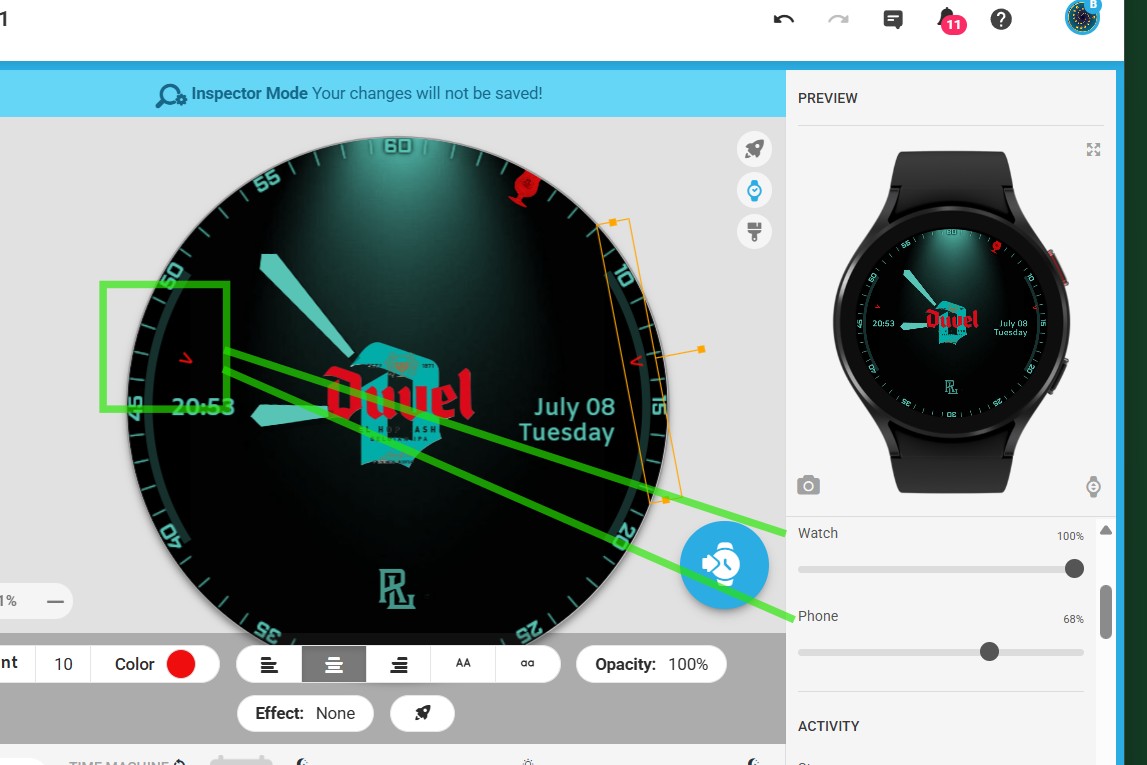Click the PREVIEW panel heading
The width and height of the screenshot is (1147, 765).
pos(827,98)
